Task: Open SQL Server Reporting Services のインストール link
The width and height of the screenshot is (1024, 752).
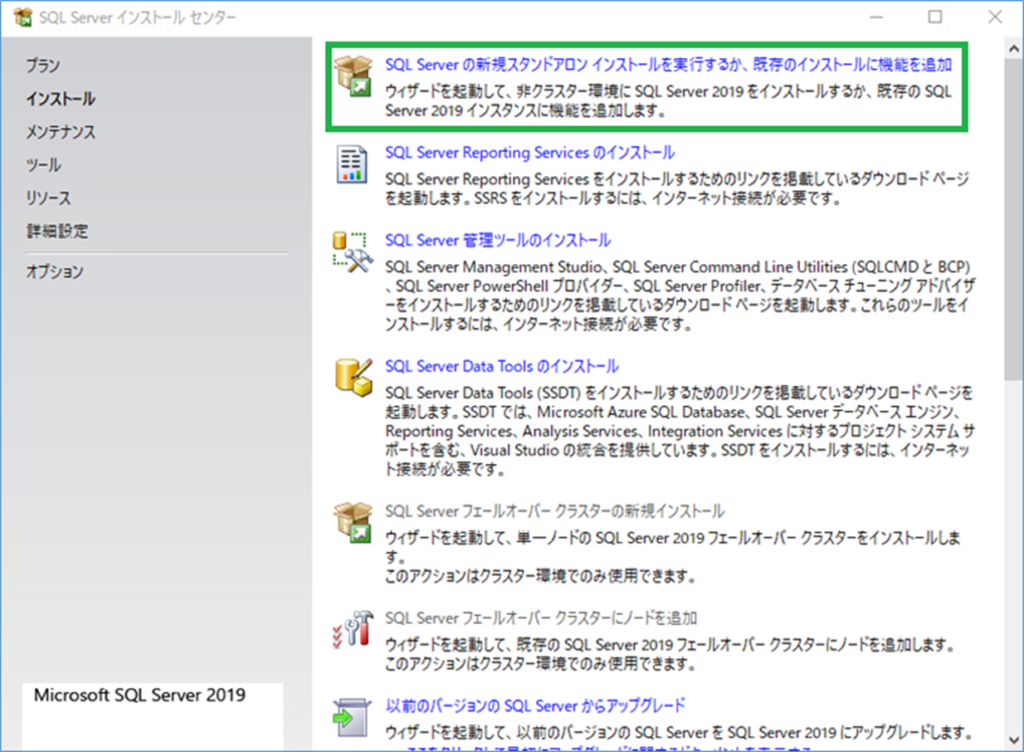Action: [530, 153]
